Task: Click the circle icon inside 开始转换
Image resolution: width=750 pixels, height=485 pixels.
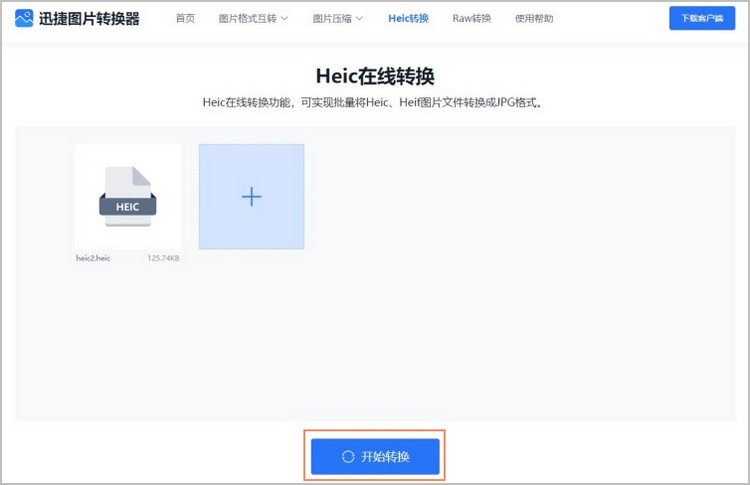Action: (348, 456)
